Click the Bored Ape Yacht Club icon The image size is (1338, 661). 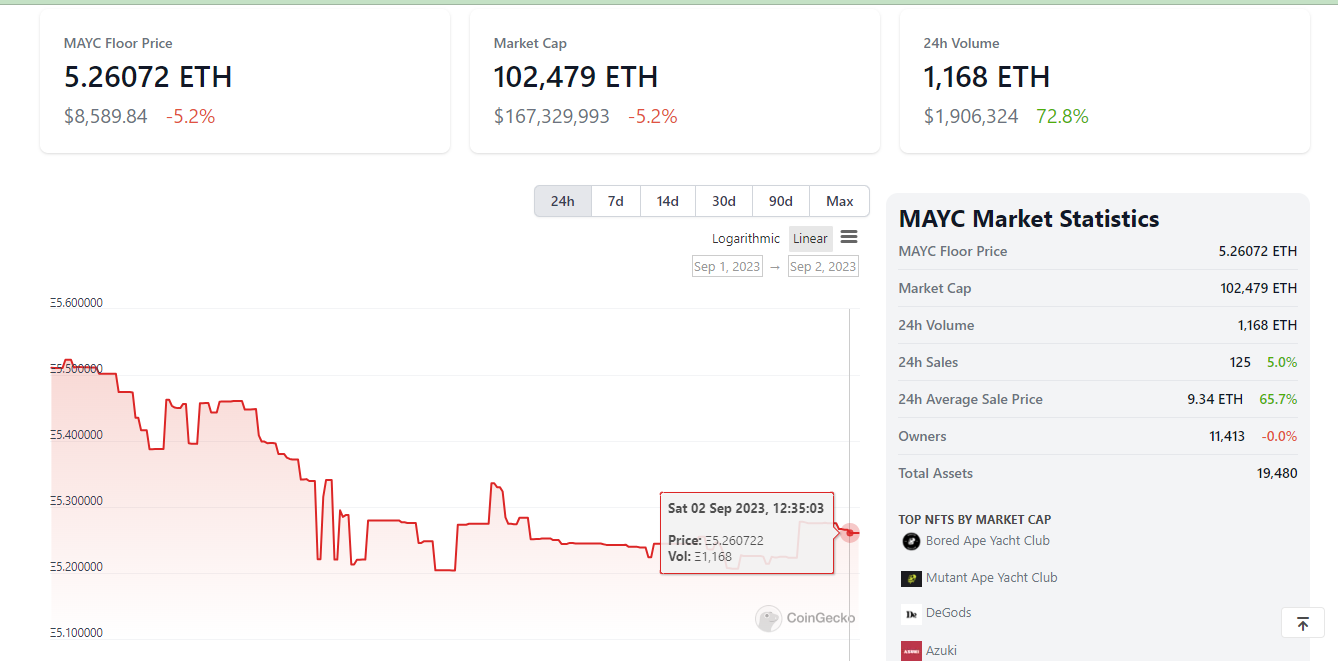pyautogui.click(x=911, y=541)
